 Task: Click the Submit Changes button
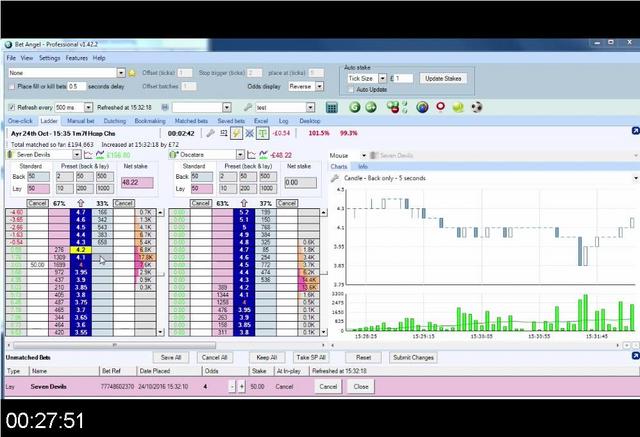[x=413, y=358]
